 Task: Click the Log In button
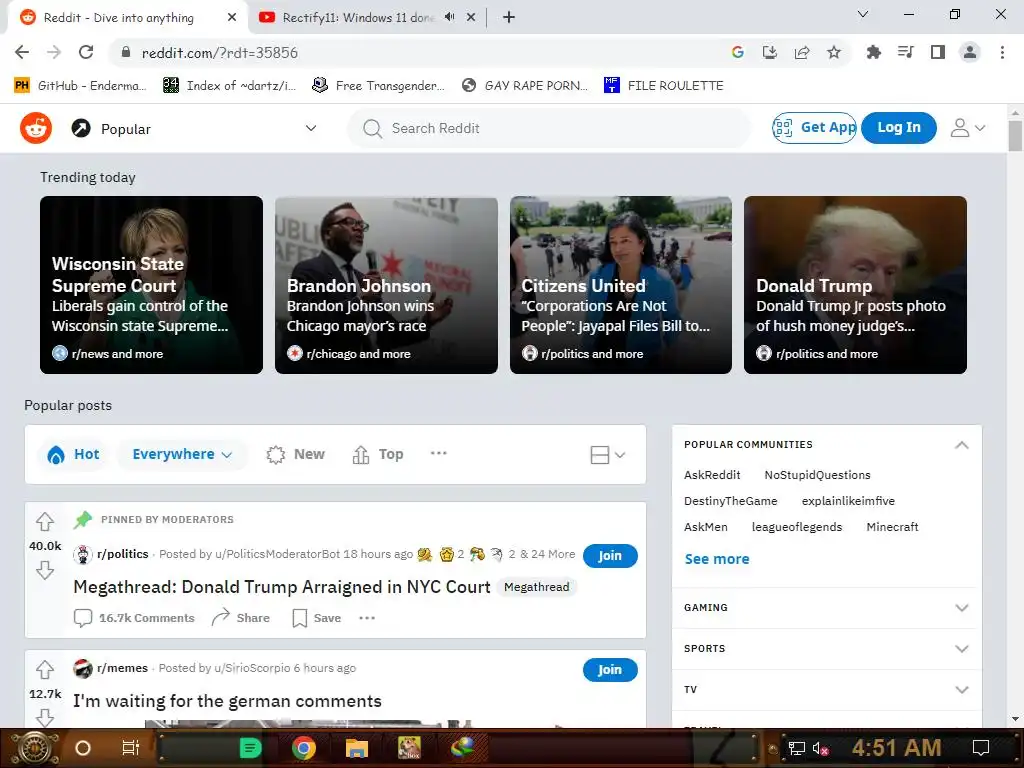pos(899,127)
